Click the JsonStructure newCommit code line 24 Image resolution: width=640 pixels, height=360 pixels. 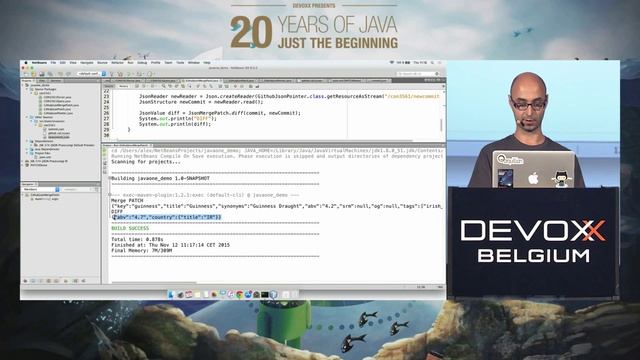click(201, 102)
